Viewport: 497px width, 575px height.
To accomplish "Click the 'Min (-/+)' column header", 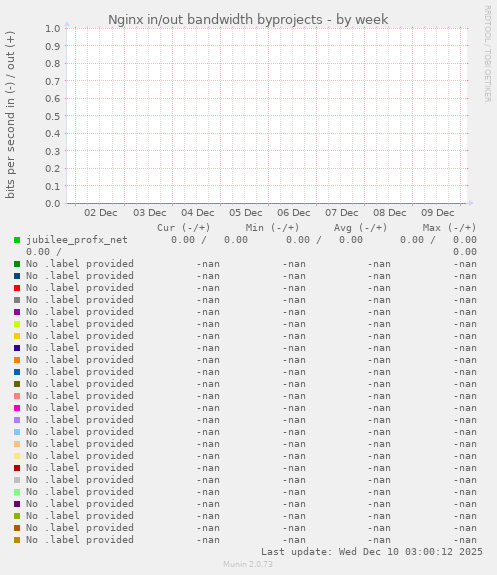I will click(273, 228).
